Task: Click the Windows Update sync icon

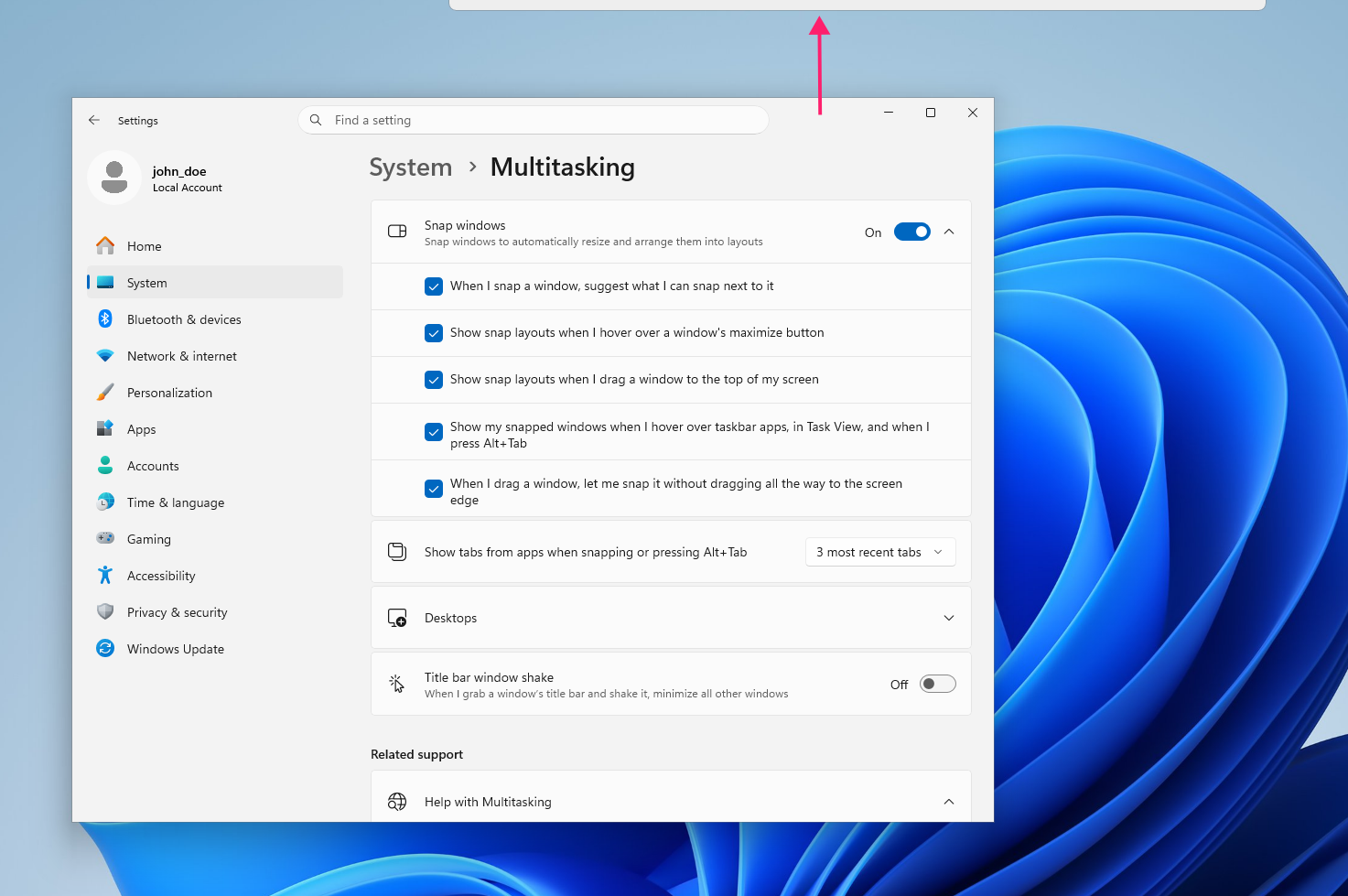Action: click(105, 648)
